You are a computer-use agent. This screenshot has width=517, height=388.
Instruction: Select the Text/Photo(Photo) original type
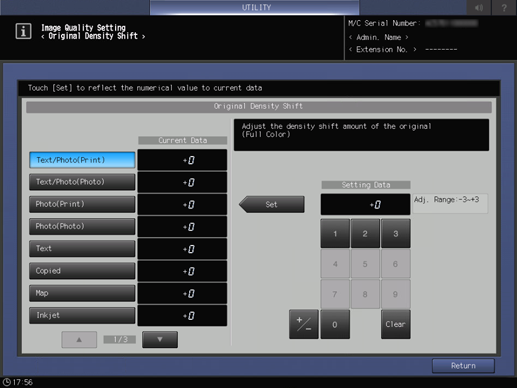(82, 182)
